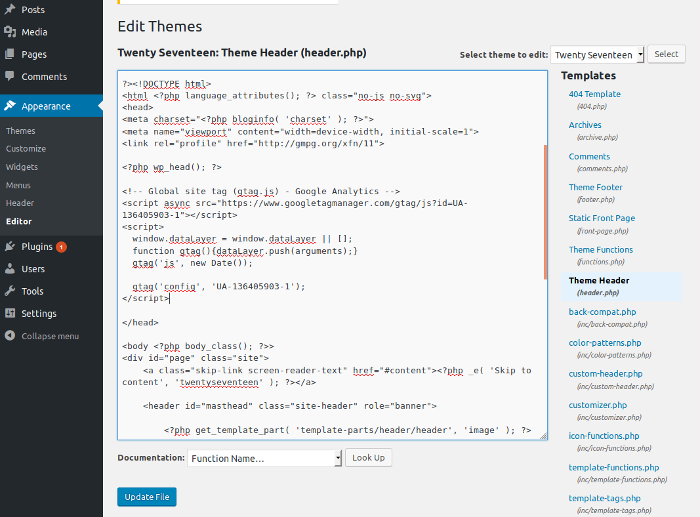The width and height of the screenshot is (700, 517).
Task: Open the Posts menu
Action: click(x=33, y=10)
